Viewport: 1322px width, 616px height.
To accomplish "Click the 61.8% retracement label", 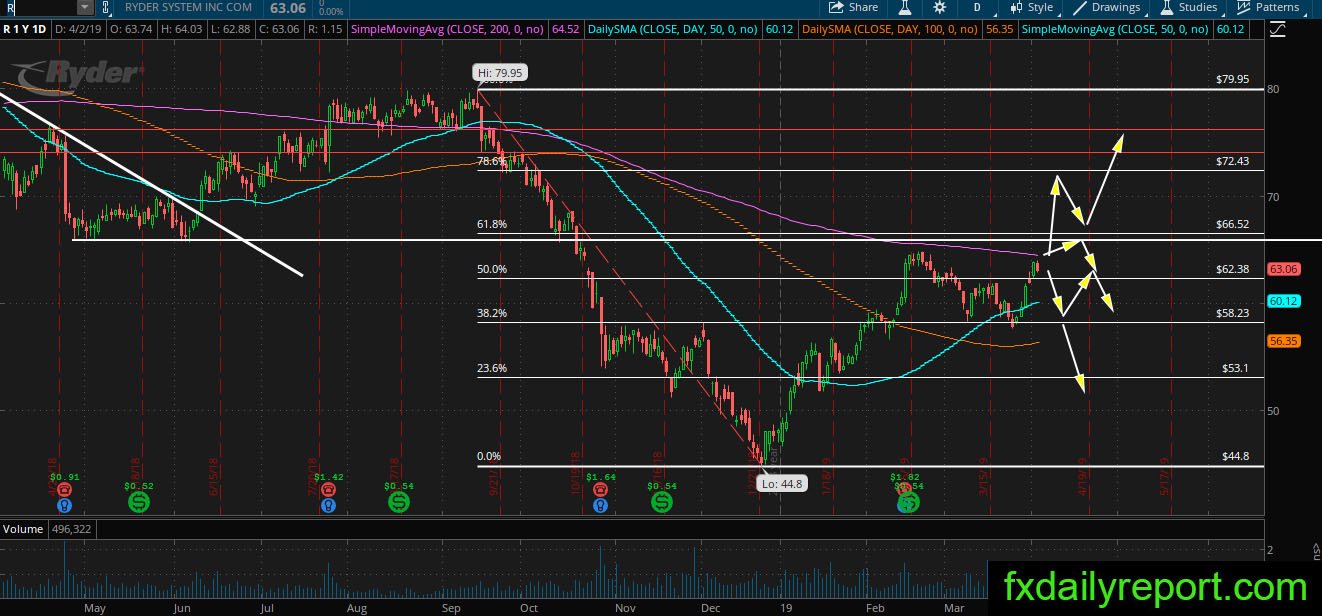I will point(492,225).
